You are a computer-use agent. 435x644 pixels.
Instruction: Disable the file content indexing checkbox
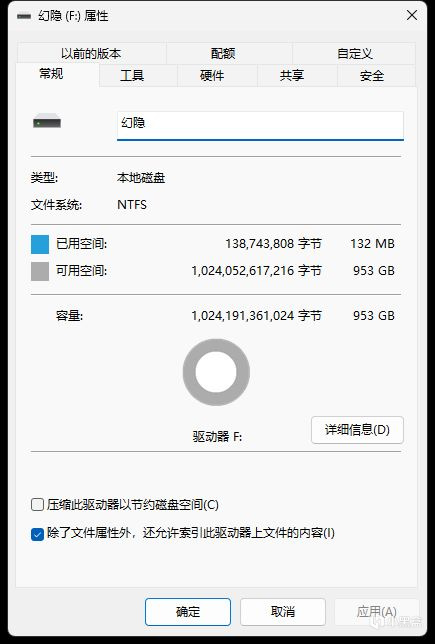pyautogui.click(x=37, y=534)
